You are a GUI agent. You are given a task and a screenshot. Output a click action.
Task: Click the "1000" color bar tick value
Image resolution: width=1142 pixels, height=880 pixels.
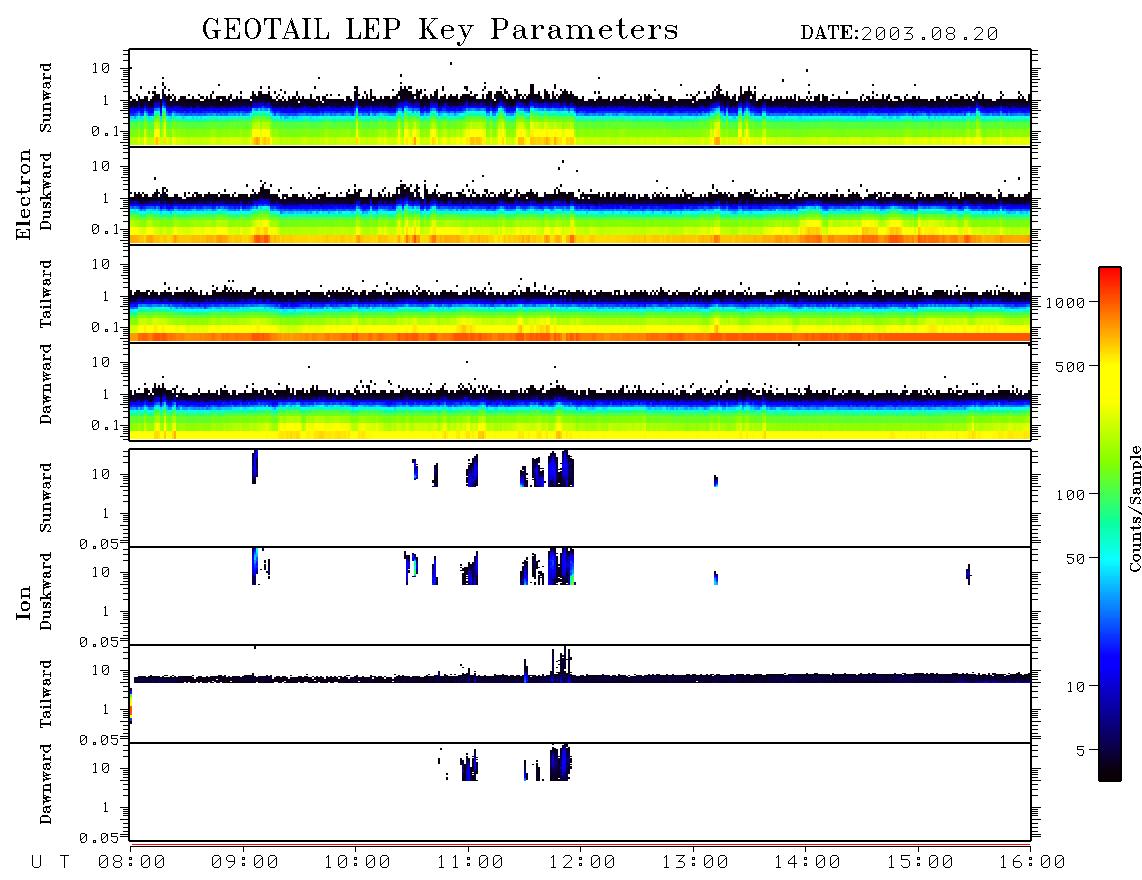click(x=1066, y=302)
